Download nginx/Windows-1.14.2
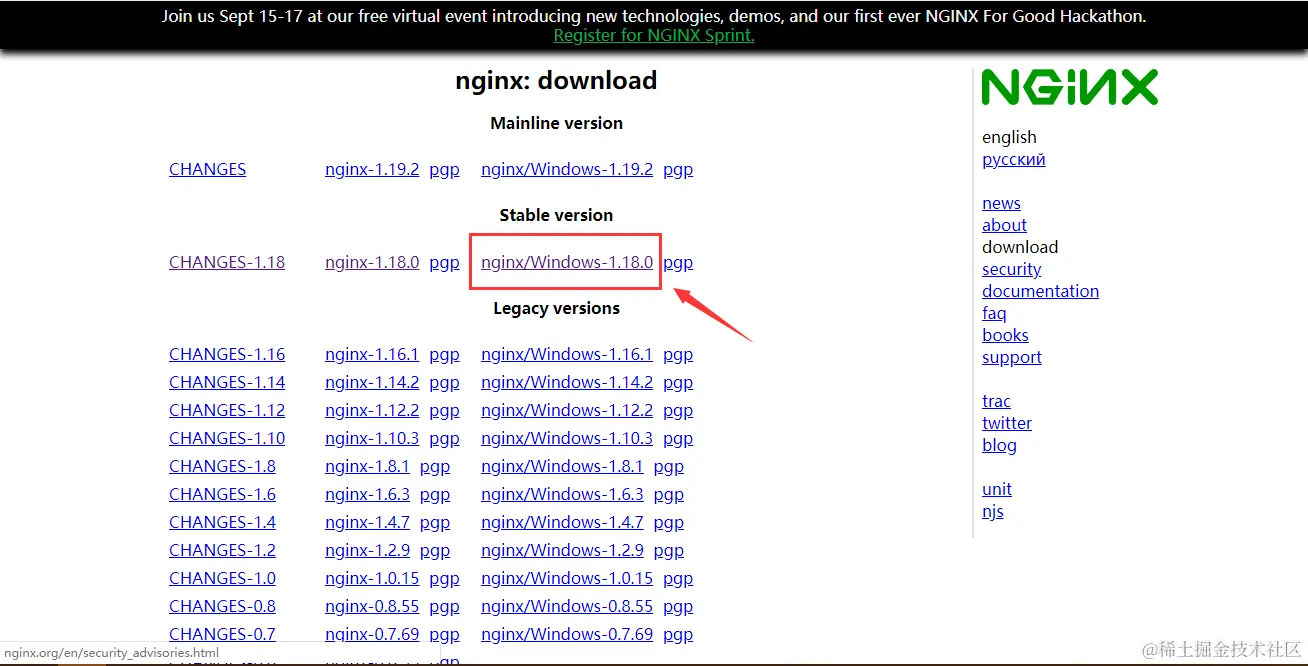The height and width of the screenshot is (666, 1308). click(567, 382)
